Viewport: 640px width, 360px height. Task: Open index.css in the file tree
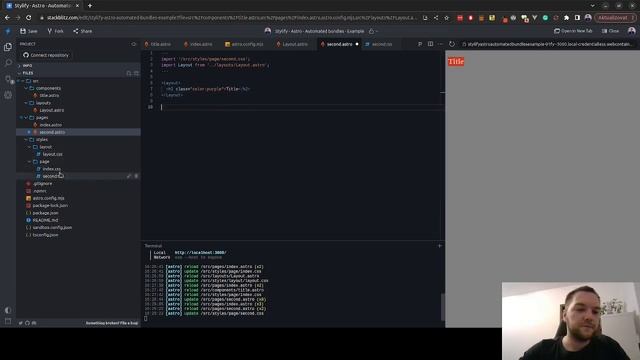[x=51, y=169]
